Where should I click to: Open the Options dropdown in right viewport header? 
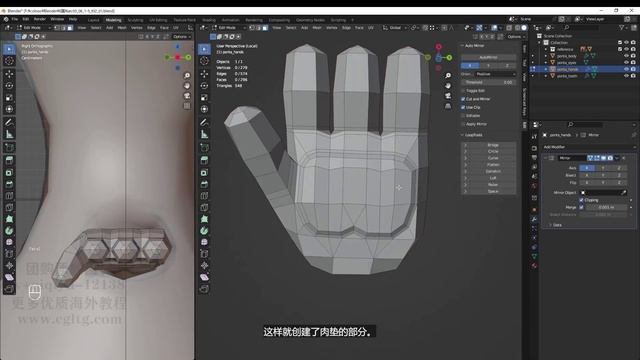click(515, 37)
